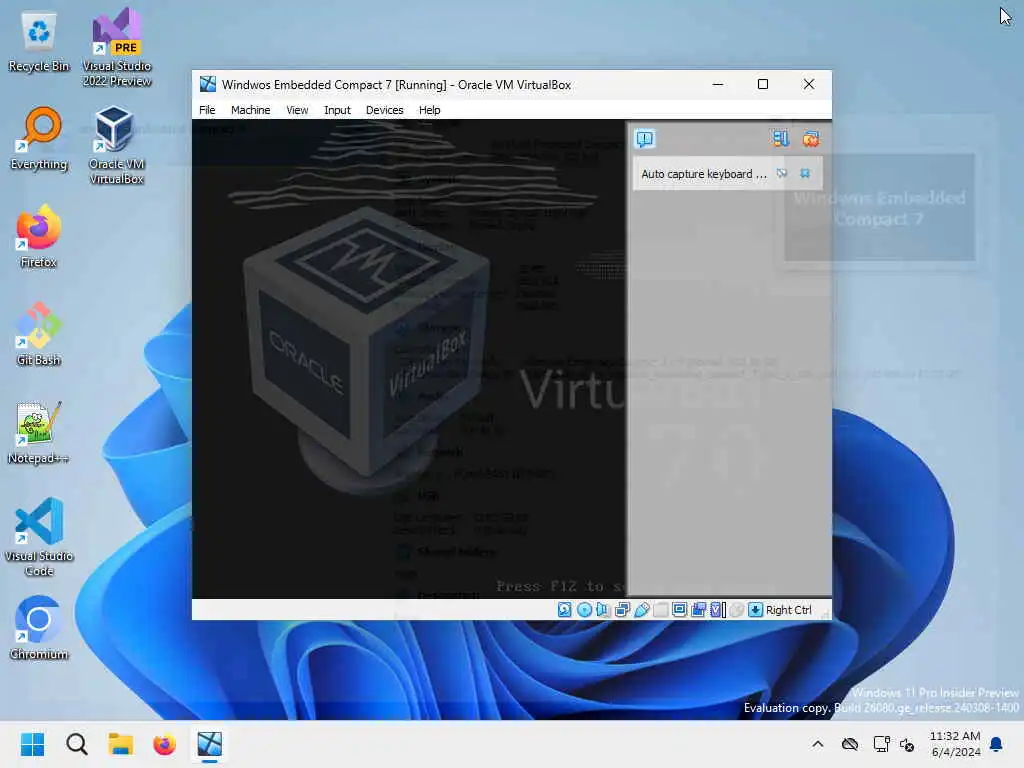Click the forbid-notification icon beside Auto capture keyboard

pyautogui.click(x=782, y=174)
